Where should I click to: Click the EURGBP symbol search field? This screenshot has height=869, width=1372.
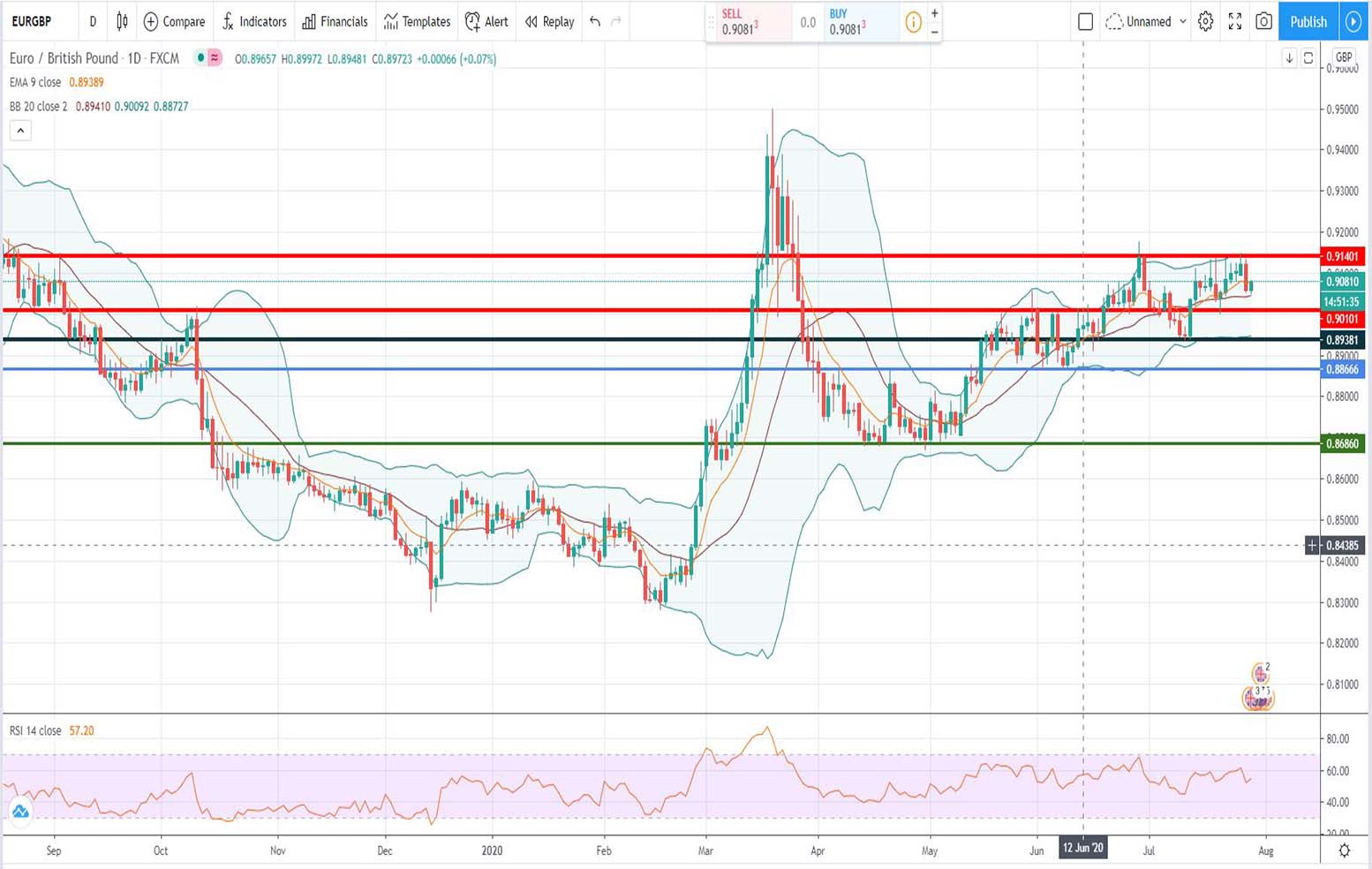pyautogui.click(x=32, y=21)
